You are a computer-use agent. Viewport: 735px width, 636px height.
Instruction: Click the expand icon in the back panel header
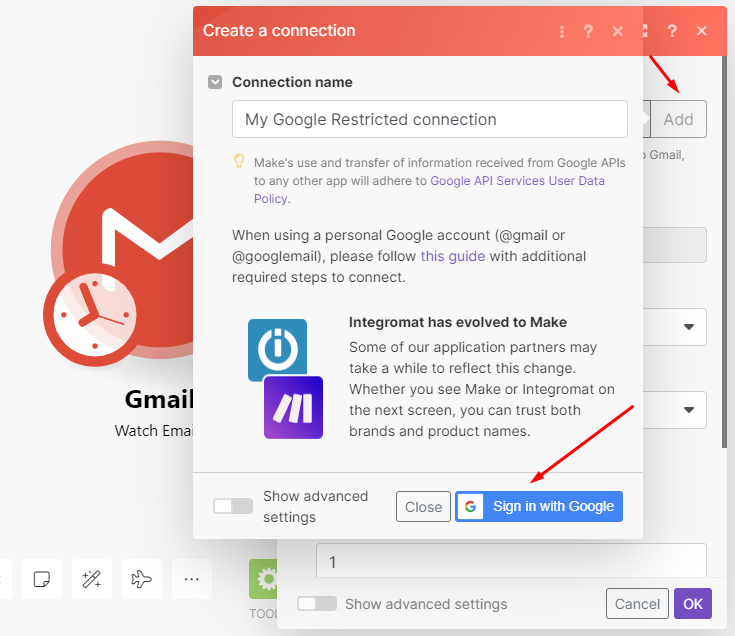(x=645, y=31)
